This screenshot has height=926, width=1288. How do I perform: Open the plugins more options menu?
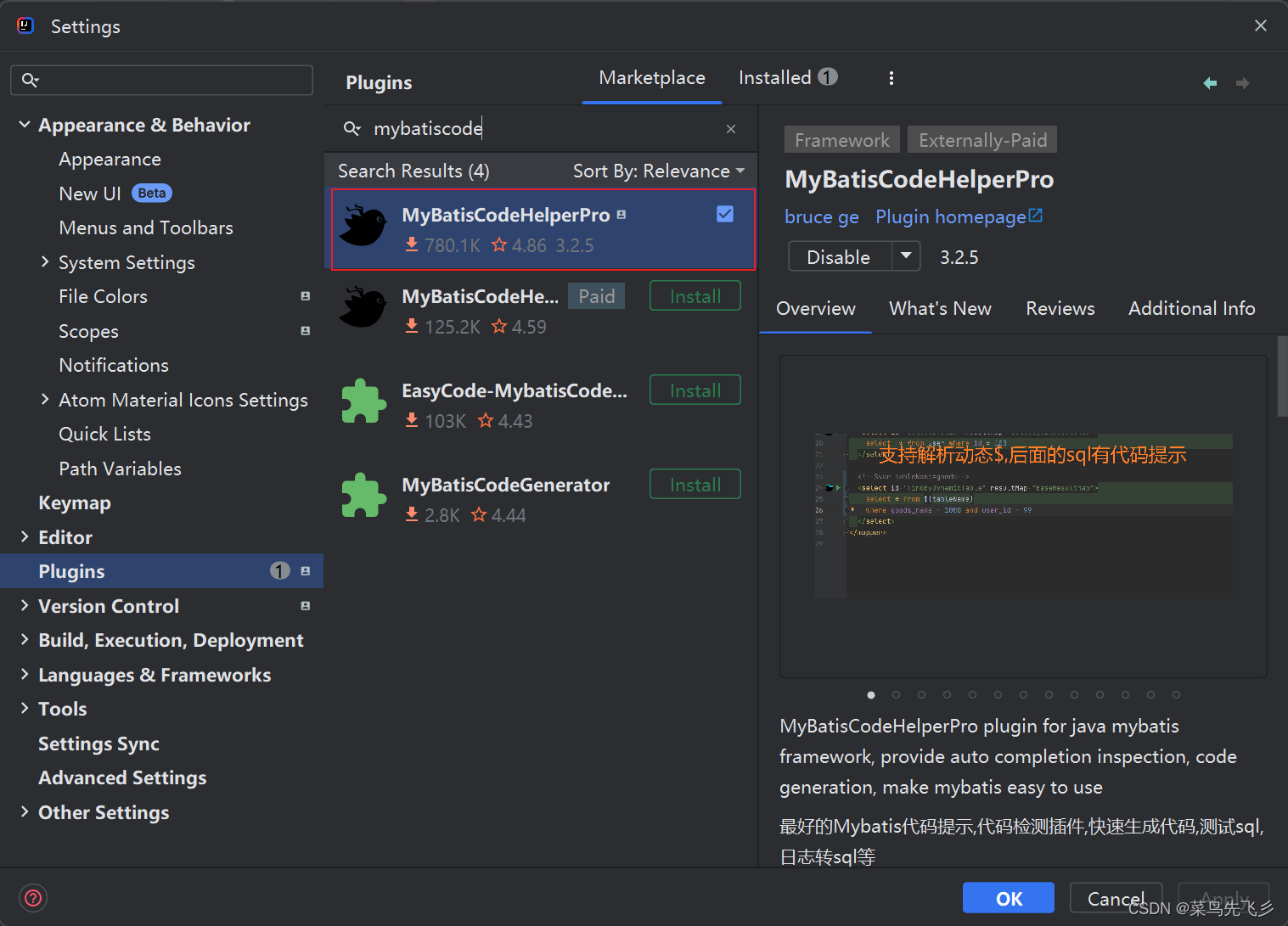[x=891, y=78]
